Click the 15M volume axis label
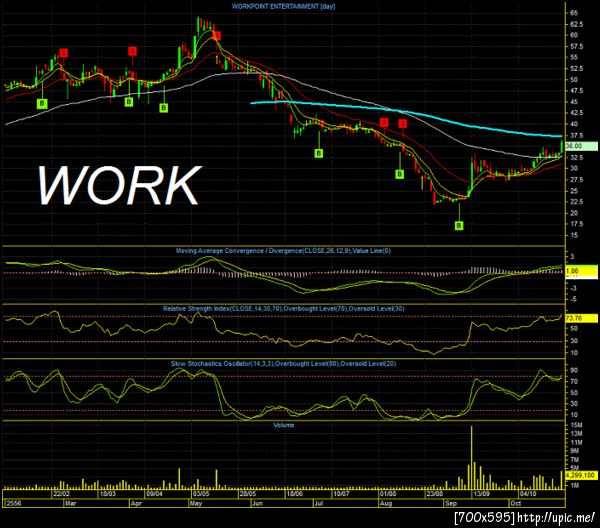This screenshot has width=600, height=528. (576, 425)
